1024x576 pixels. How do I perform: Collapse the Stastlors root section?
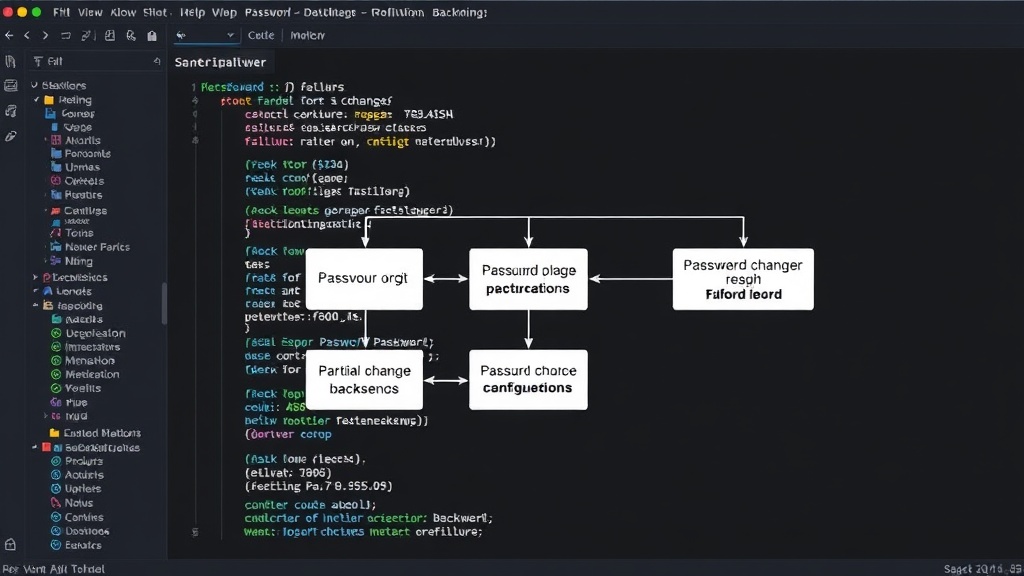point(34,85)
